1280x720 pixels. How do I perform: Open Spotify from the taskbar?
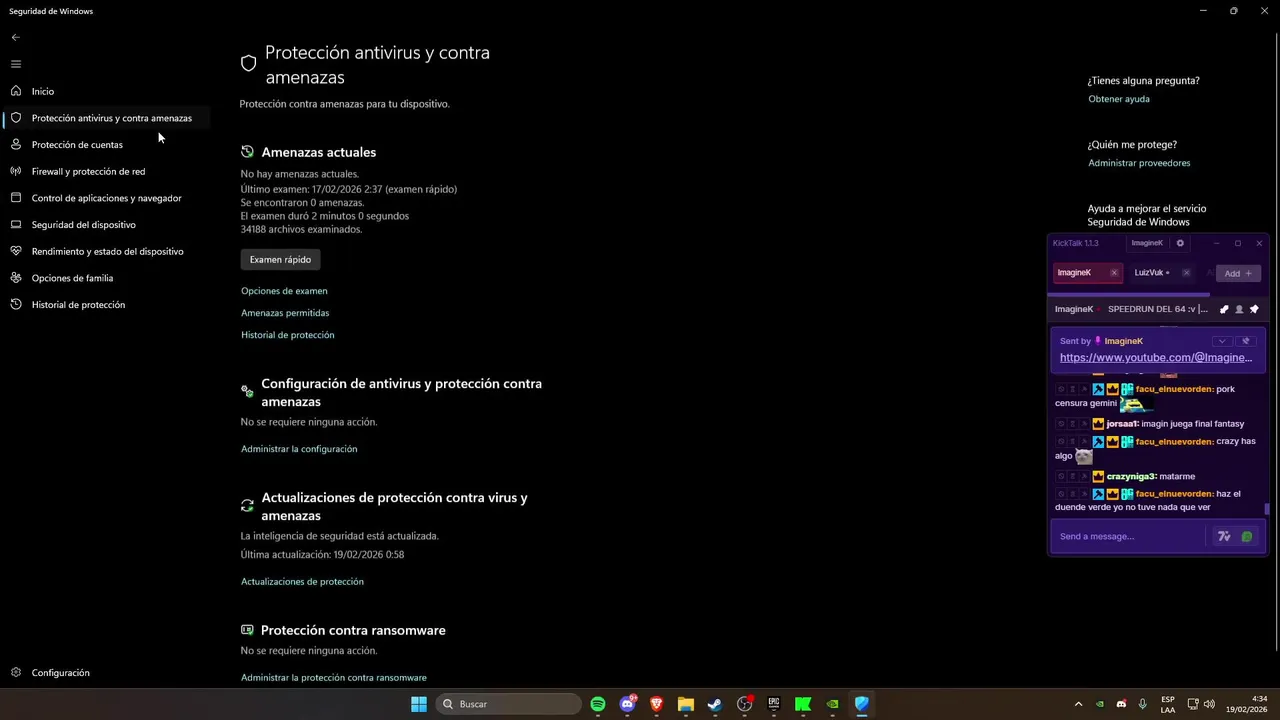[x=598, y=704]
